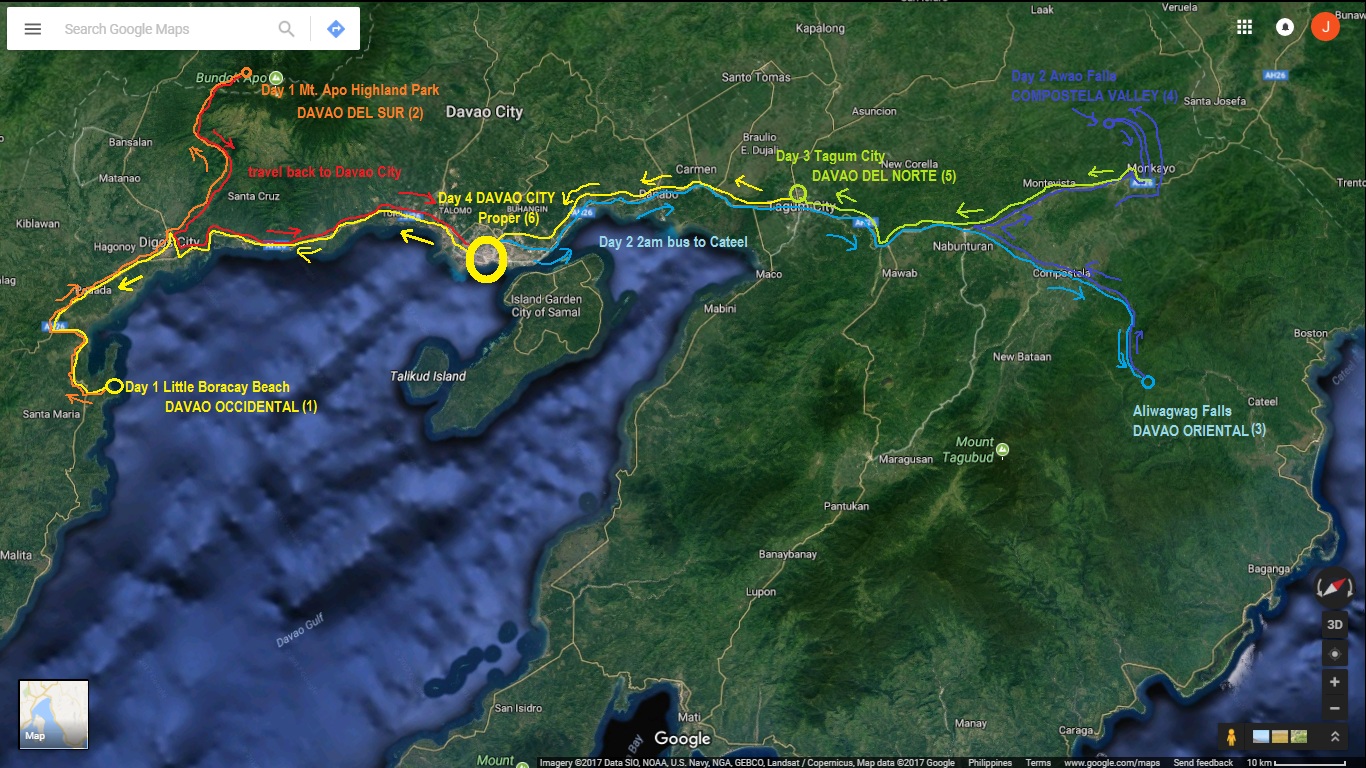1366x768 pixels.
Task: Show your location with the target icon
Action: (x=1335, y=654)
